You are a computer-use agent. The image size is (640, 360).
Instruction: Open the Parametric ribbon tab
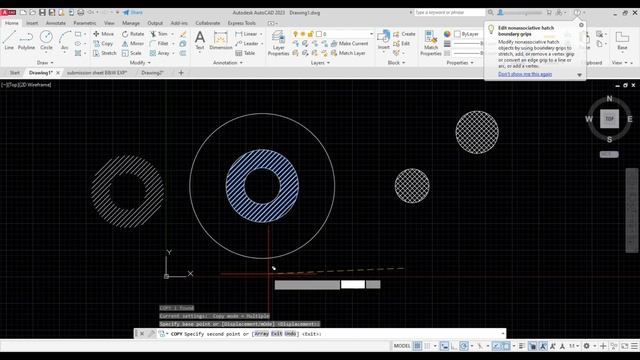pyautogui.click(x=84, y=23)
